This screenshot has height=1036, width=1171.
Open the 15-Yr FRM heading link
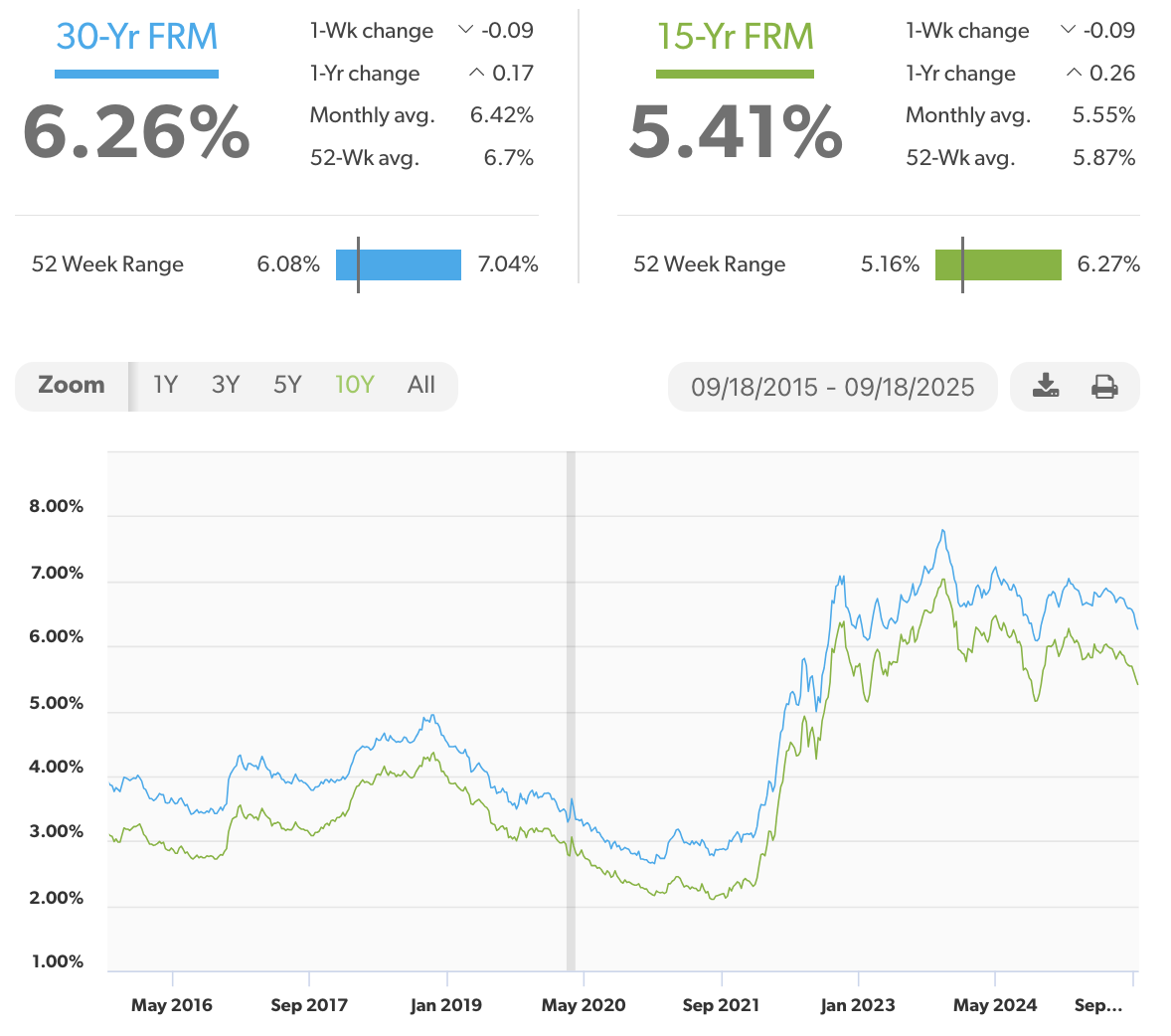[x=735, y=35]
